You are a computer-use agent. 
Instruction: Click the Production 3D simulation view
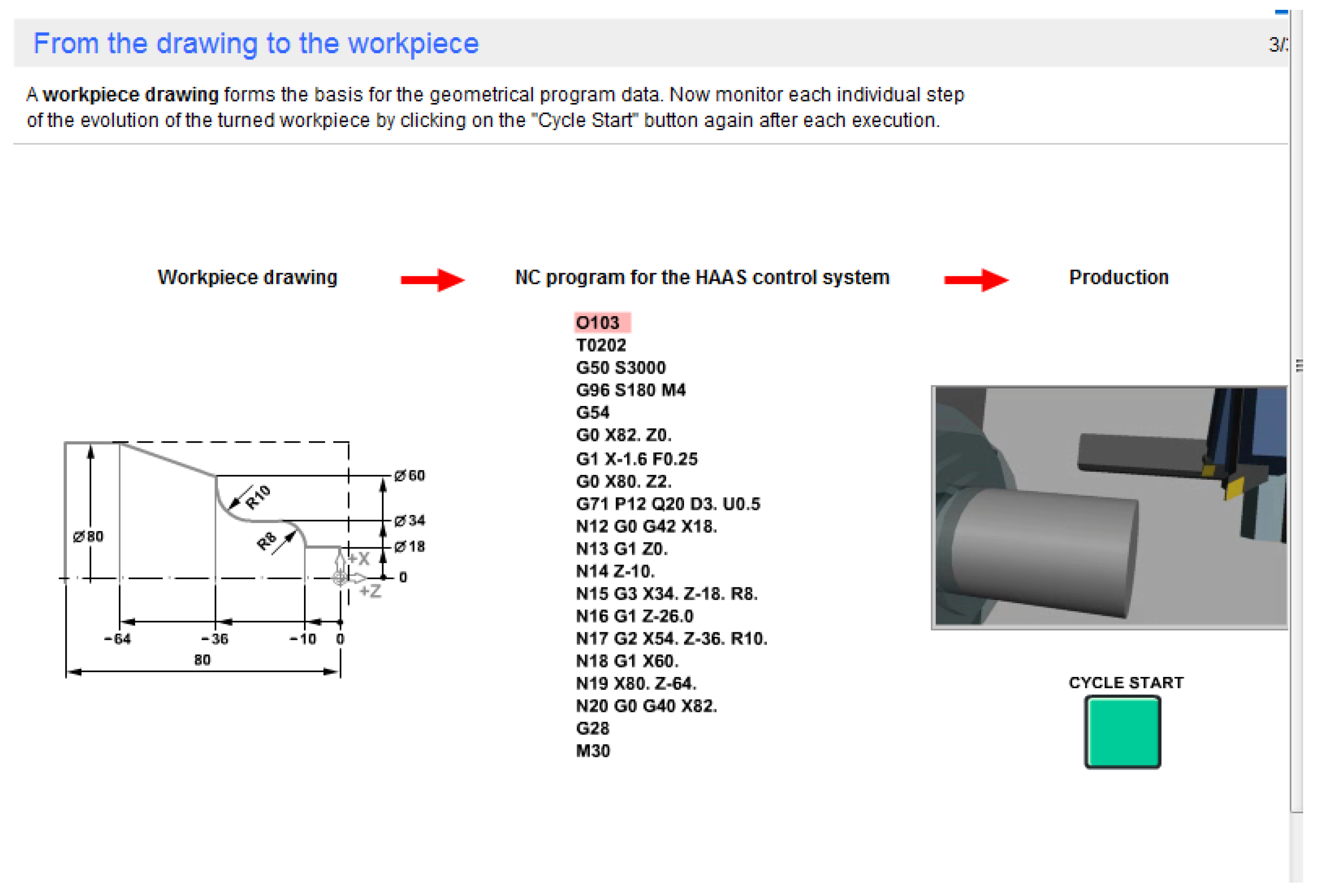pos(1110,507)
